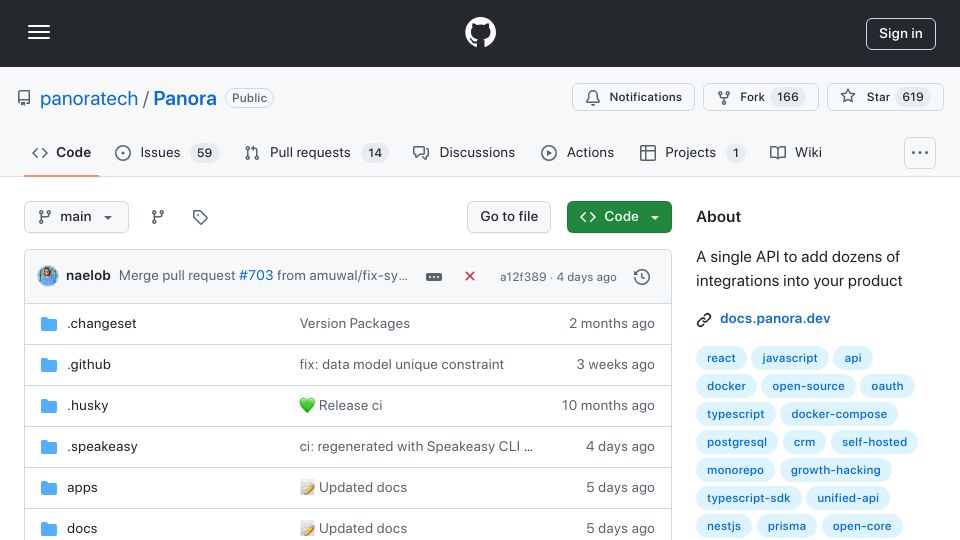This screenshot has height=540, width=960.
Task: Select the api topic tag
Action: point(853,358)
